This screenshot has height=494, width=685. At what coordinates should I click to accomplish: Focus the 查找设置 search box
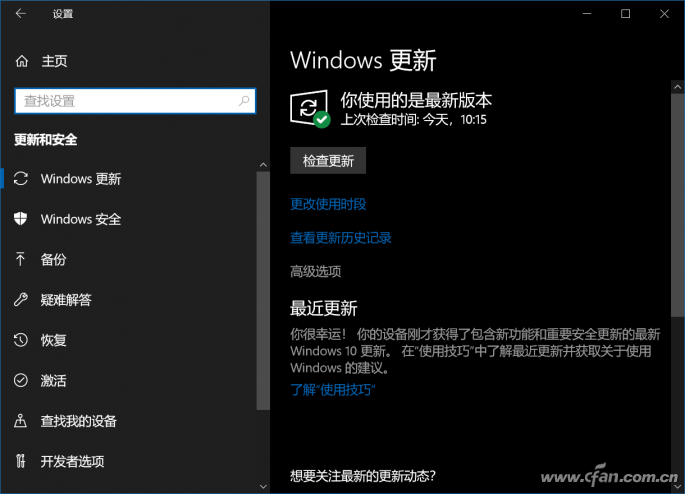coord(135,101)
